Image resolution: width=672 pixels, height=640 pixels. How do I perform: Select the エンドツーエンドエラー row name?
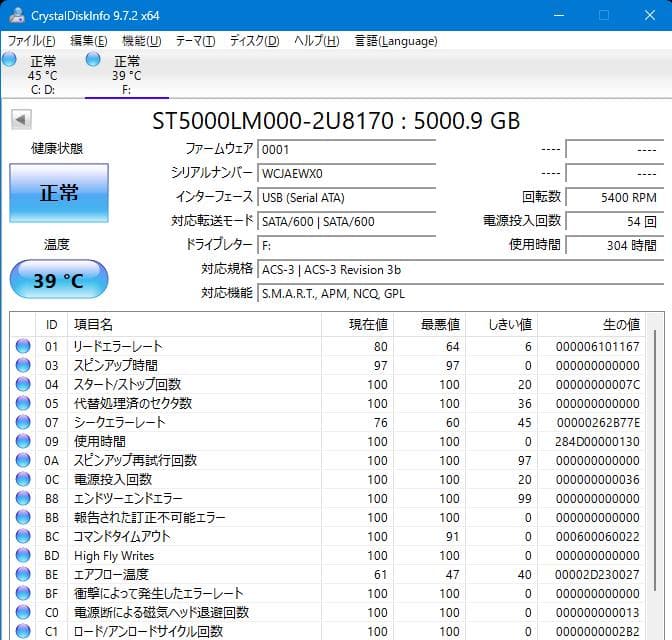point(128,498)
